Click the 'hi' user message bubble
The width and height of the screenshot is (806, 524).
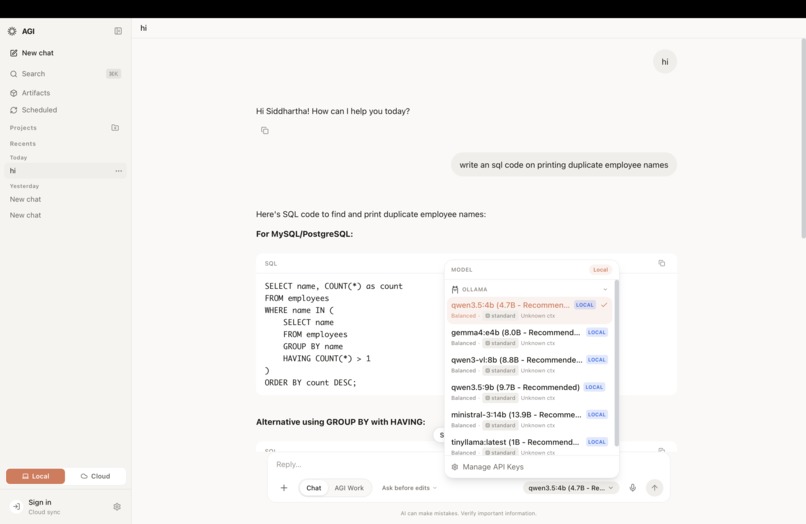665,62
